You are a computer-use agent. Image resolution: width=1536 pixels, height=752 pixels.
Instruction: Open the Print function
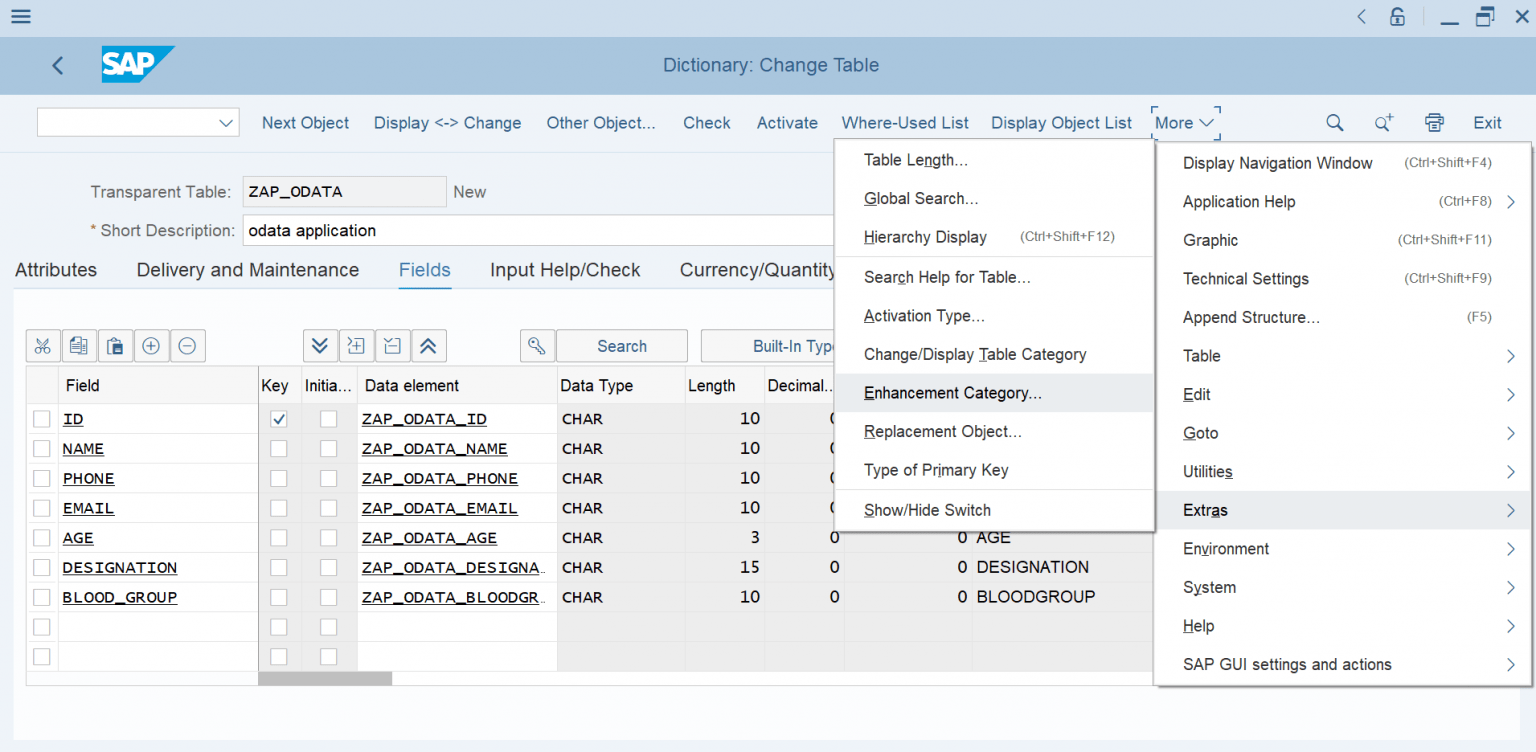click(x=1434, y=122)
